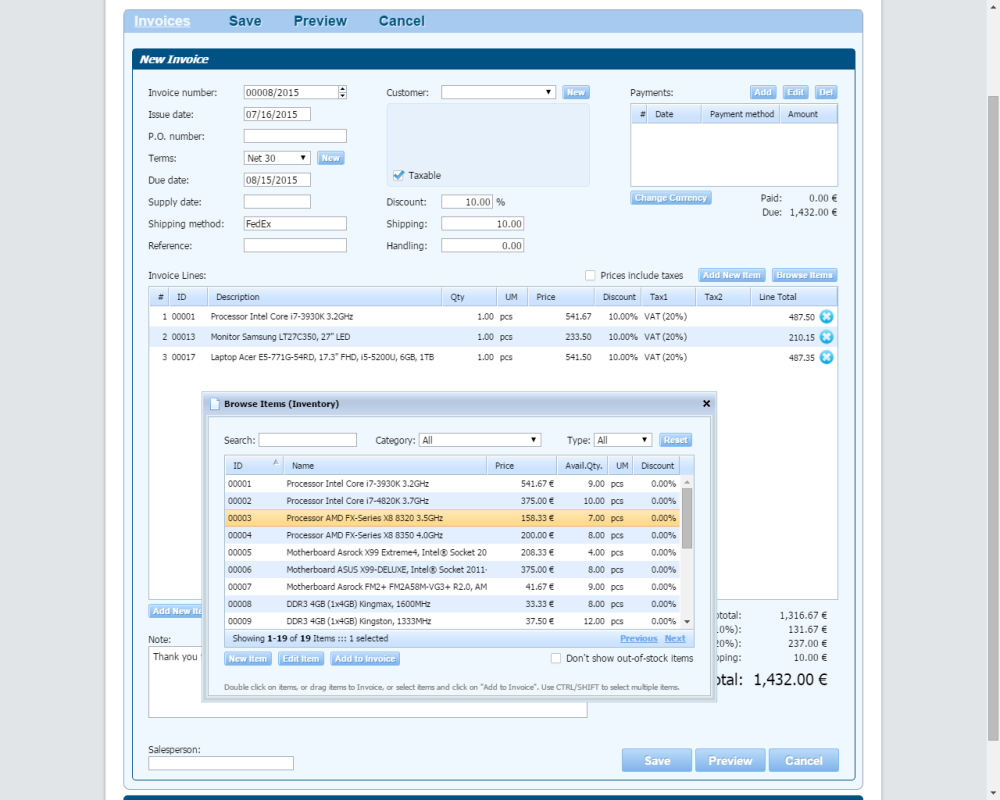Open the Category filter dropdown
This screenshot has width=1000, height=800.
(480, 440)
